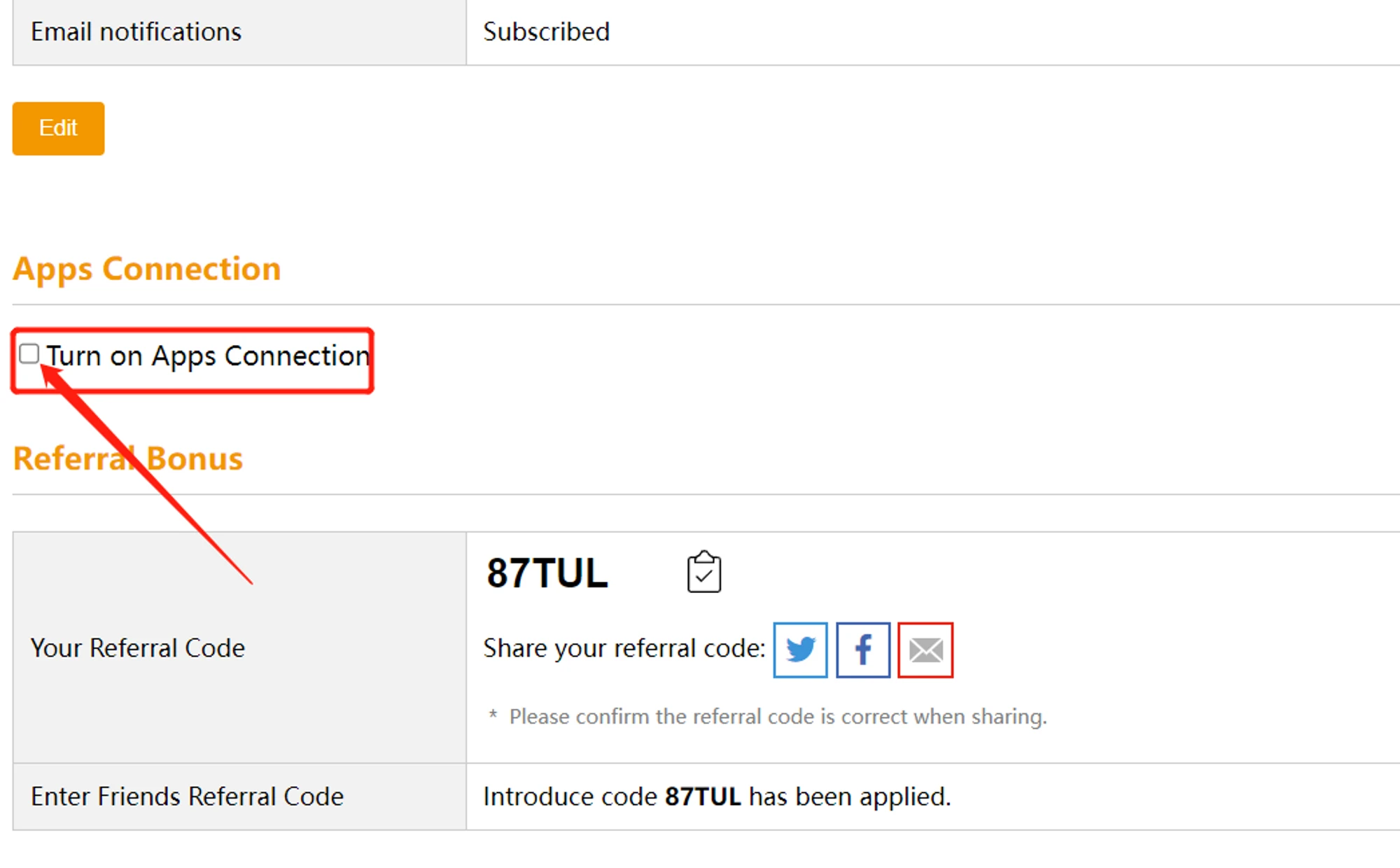This screenshot has height=868, width=1400.
Task: Click bold 87TUL in the applied message
Action: (703, 797)
